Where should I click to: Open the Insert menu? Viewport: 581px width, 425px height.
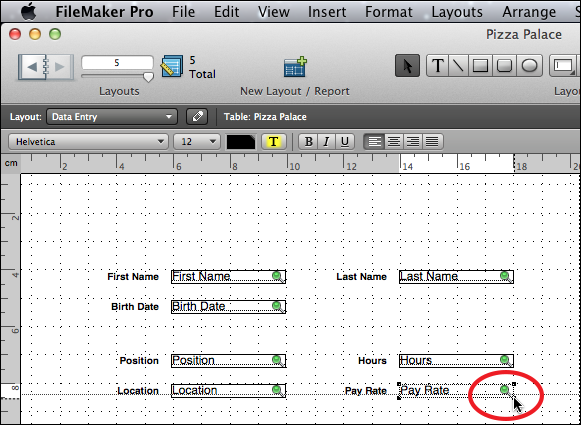tap(327, 12)
